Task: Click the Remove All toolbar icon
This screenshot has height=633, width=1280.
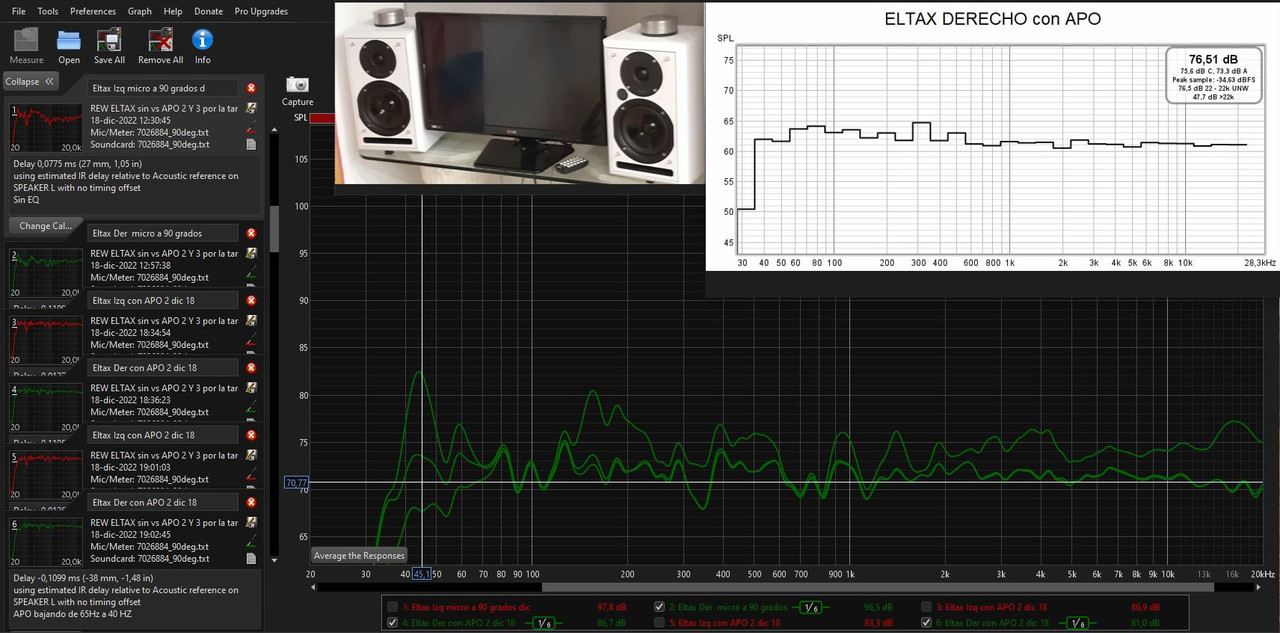Action: pos(159,41)
